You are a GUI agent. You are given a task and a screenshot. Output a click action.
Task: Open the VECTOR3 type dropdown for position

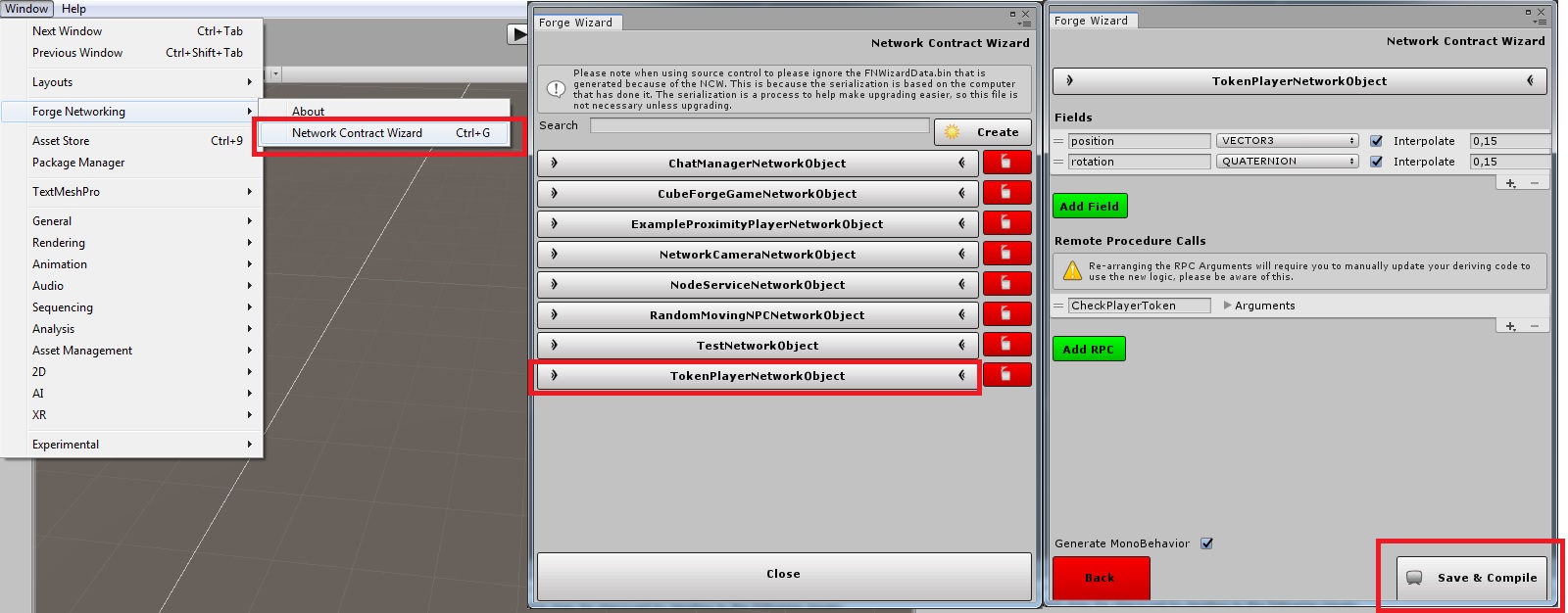click(x=1287, y=141)
